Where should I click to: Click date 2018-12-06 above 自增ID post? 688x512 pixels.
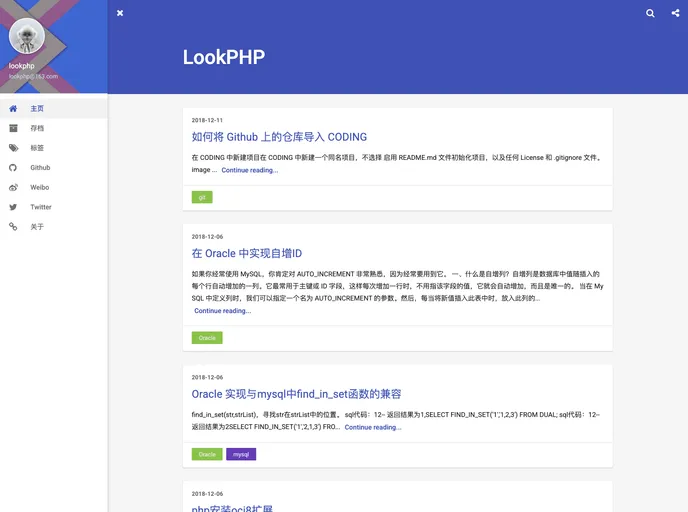(207, 237)
